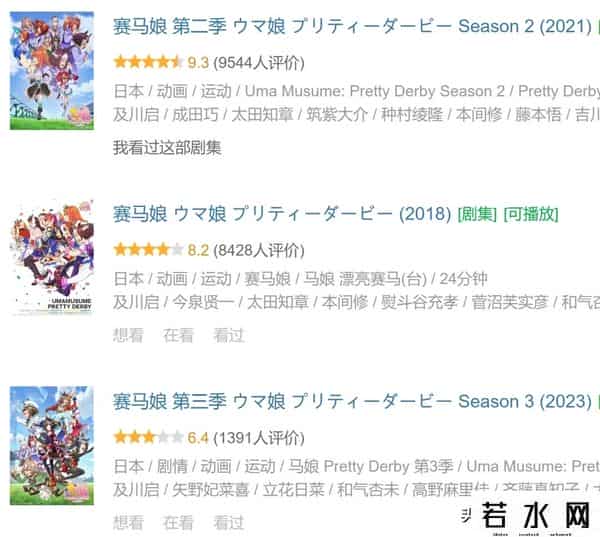Click the green [剧集] tag

point(477,214)
